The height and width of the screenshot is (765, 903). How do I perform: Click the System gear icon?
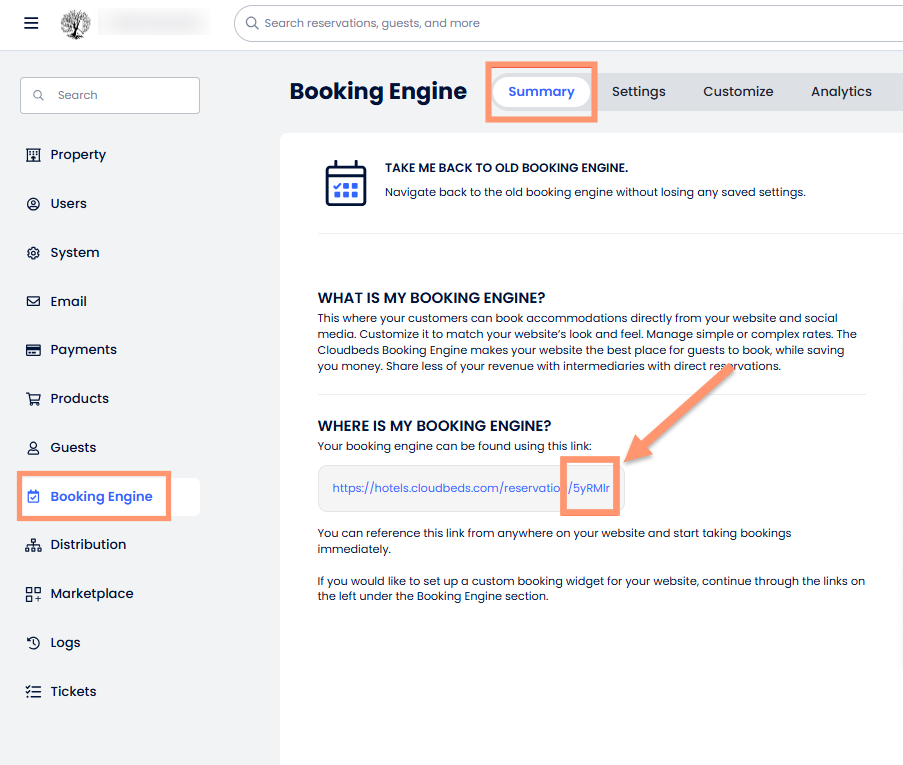tap(33, 253)
